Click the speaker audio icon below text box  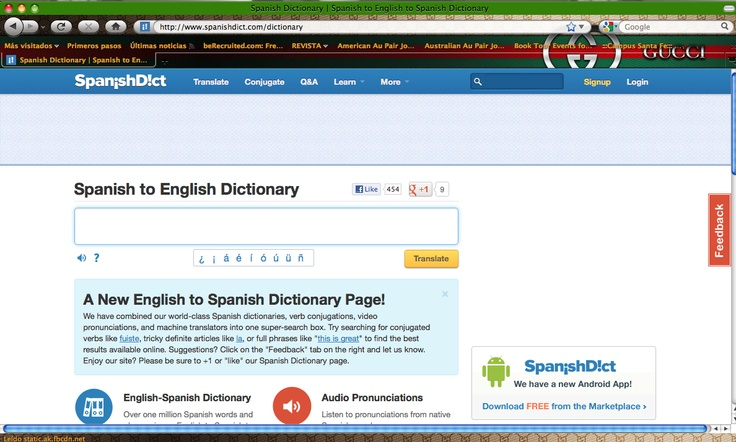pyautogui.click(x=81, y=258)
